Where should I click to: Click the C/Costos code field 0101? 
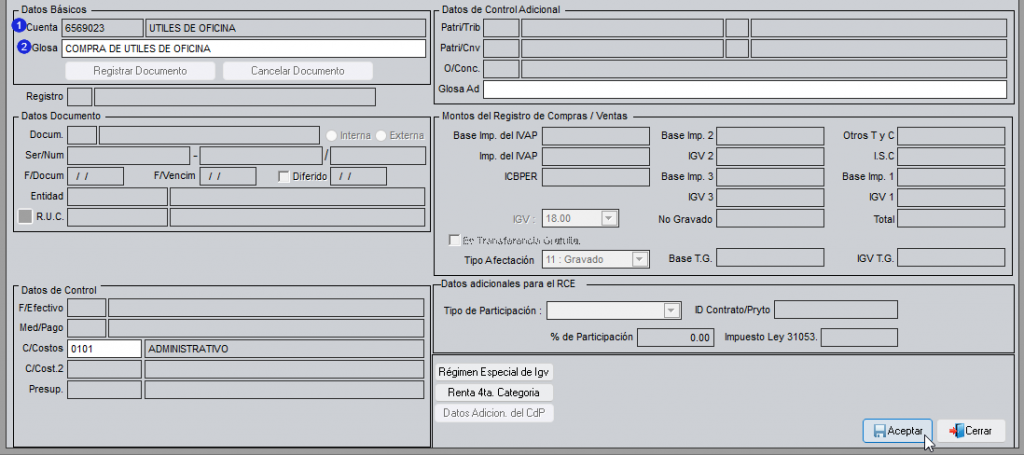(x=104, y=349)
